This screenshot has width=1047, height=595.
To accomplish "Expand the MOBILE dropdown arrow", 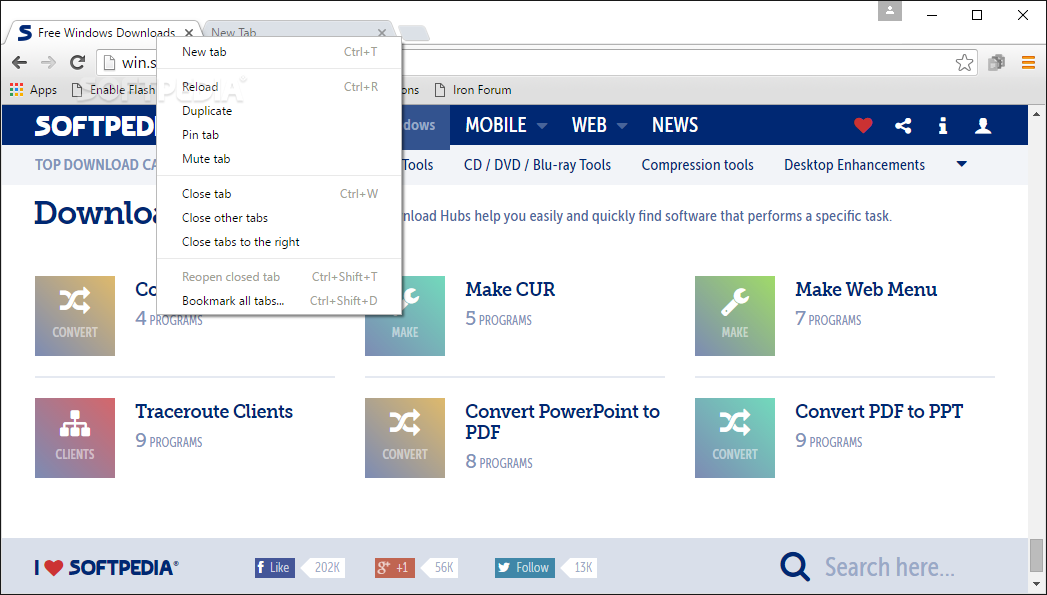I will pos(542,126).
